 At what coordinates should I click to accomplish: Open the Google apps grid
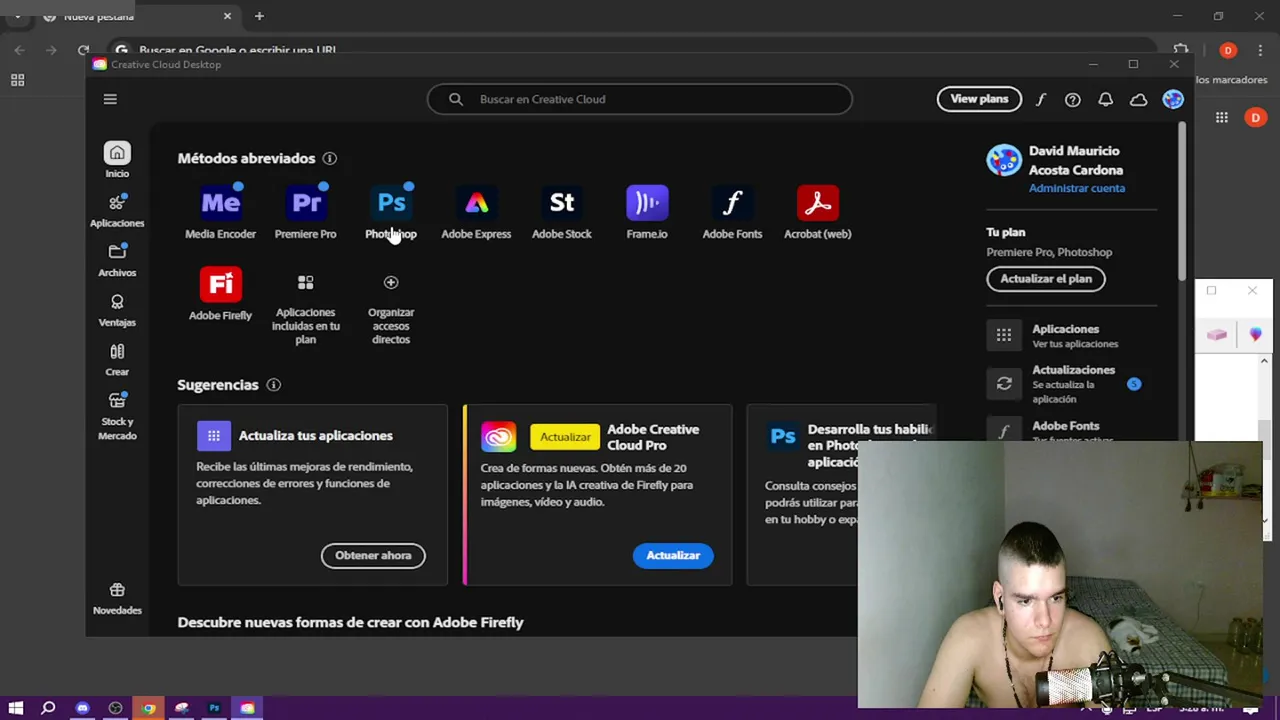(x=1221, y=118)
